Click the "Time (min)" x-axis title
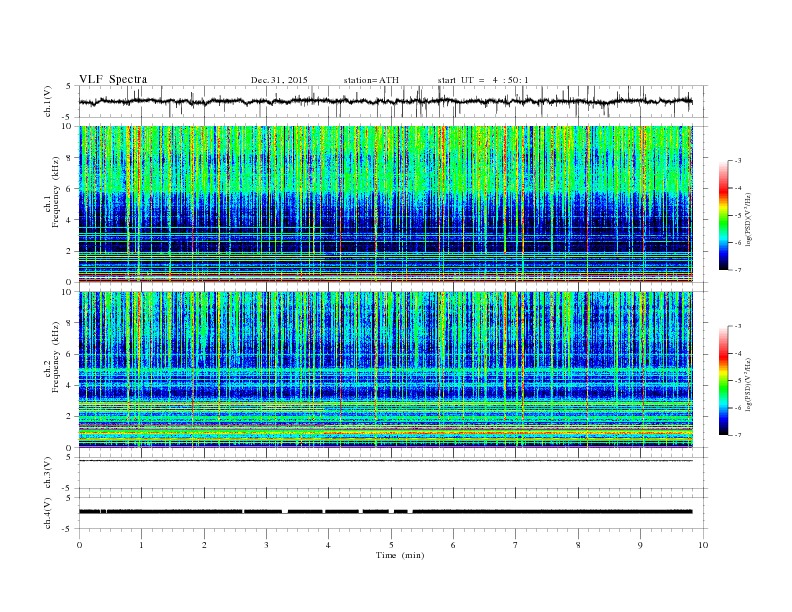Screen dimensions: 792x612 click(400, 555)
